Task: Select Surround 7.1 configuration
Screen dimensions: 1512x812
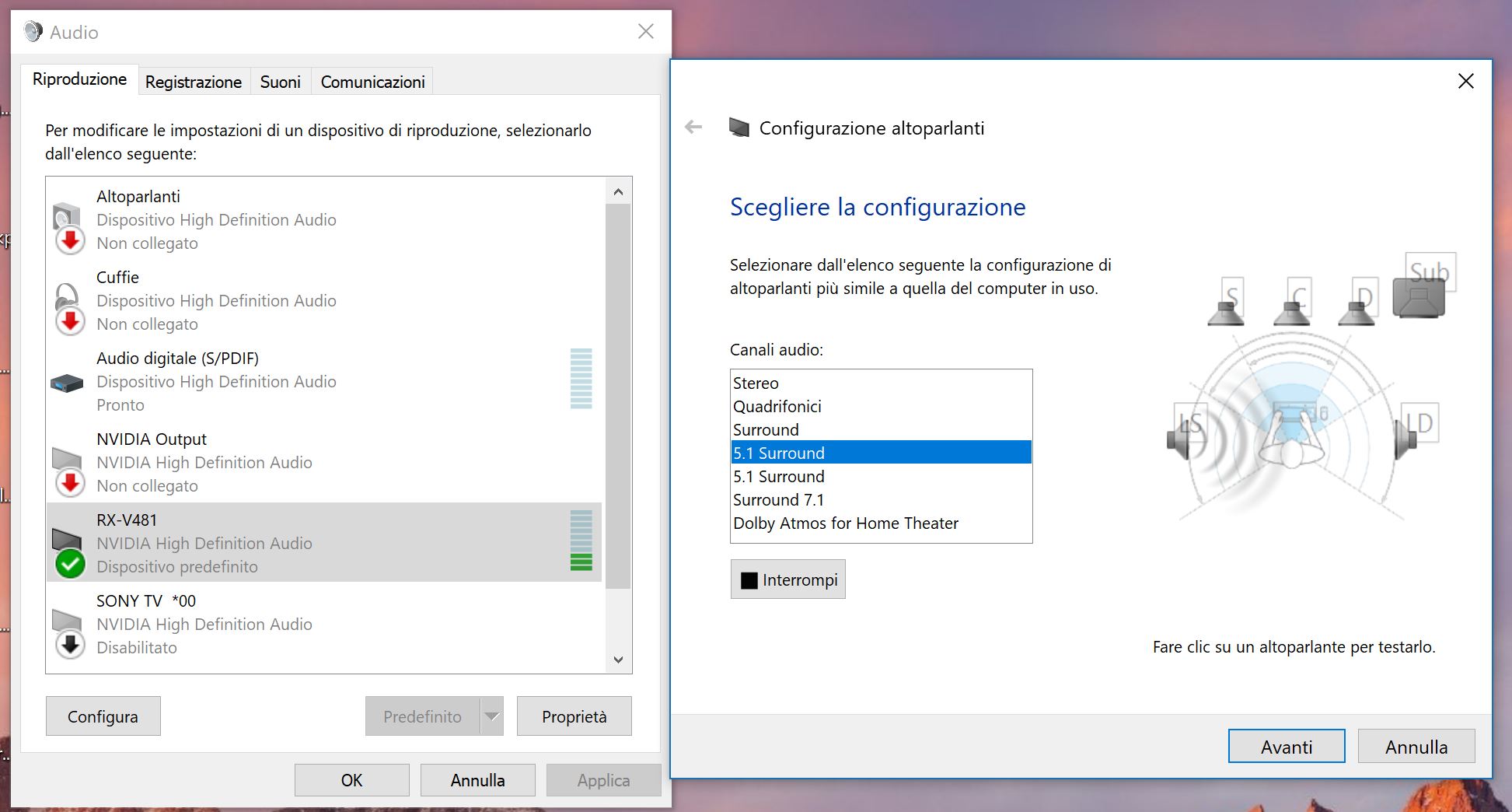Action: [882, 499]
